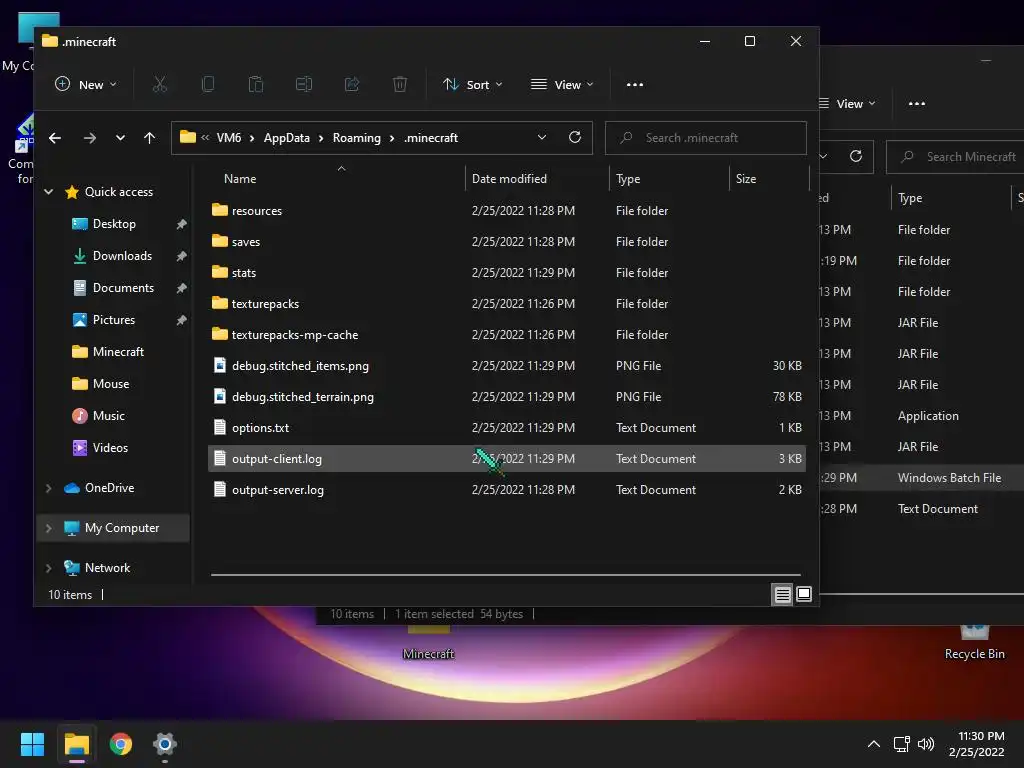Click the pin icon next to Pictures

(182, 320)
